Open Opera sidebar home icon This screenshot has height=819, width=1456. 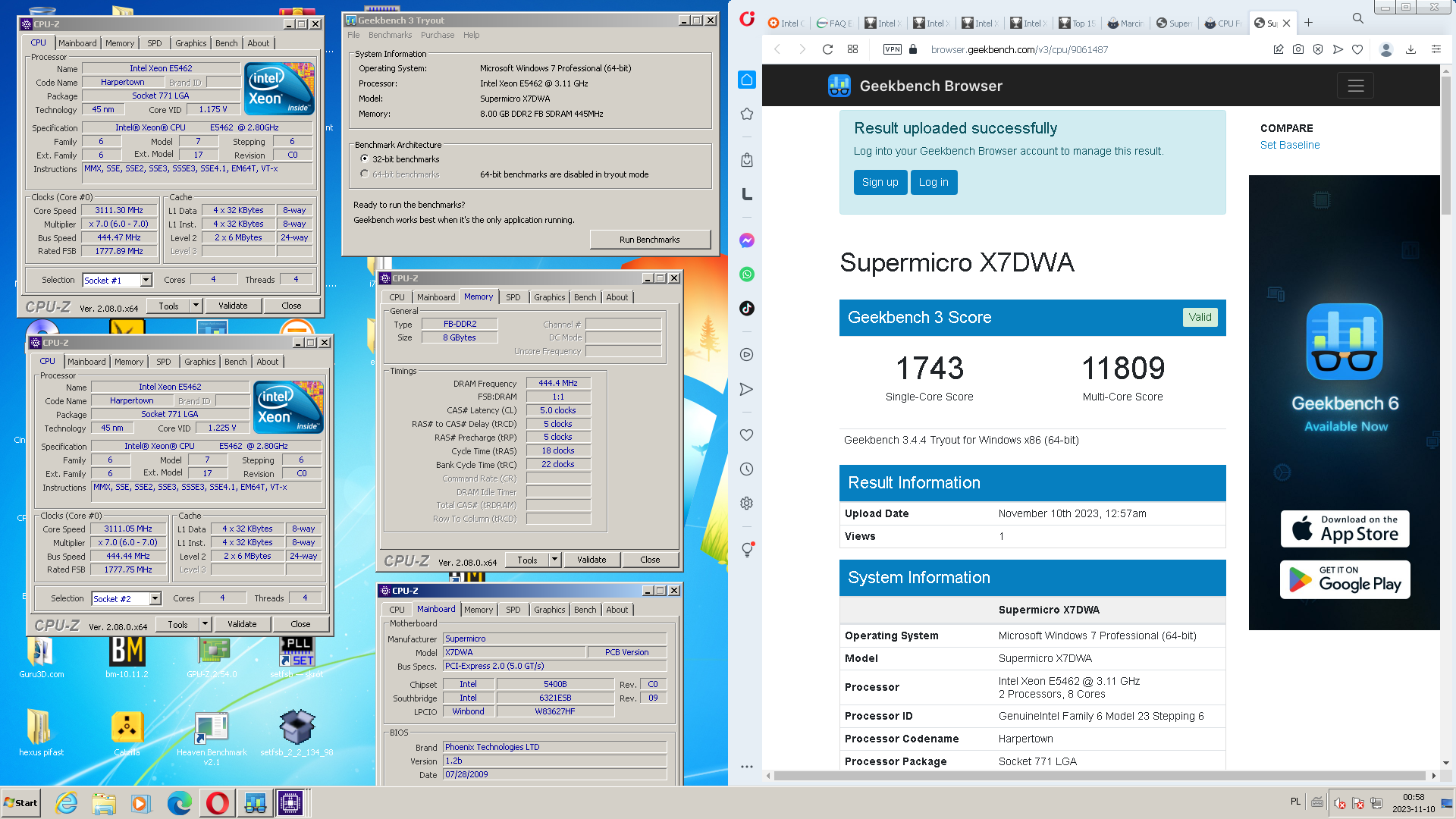pos(747,80)
